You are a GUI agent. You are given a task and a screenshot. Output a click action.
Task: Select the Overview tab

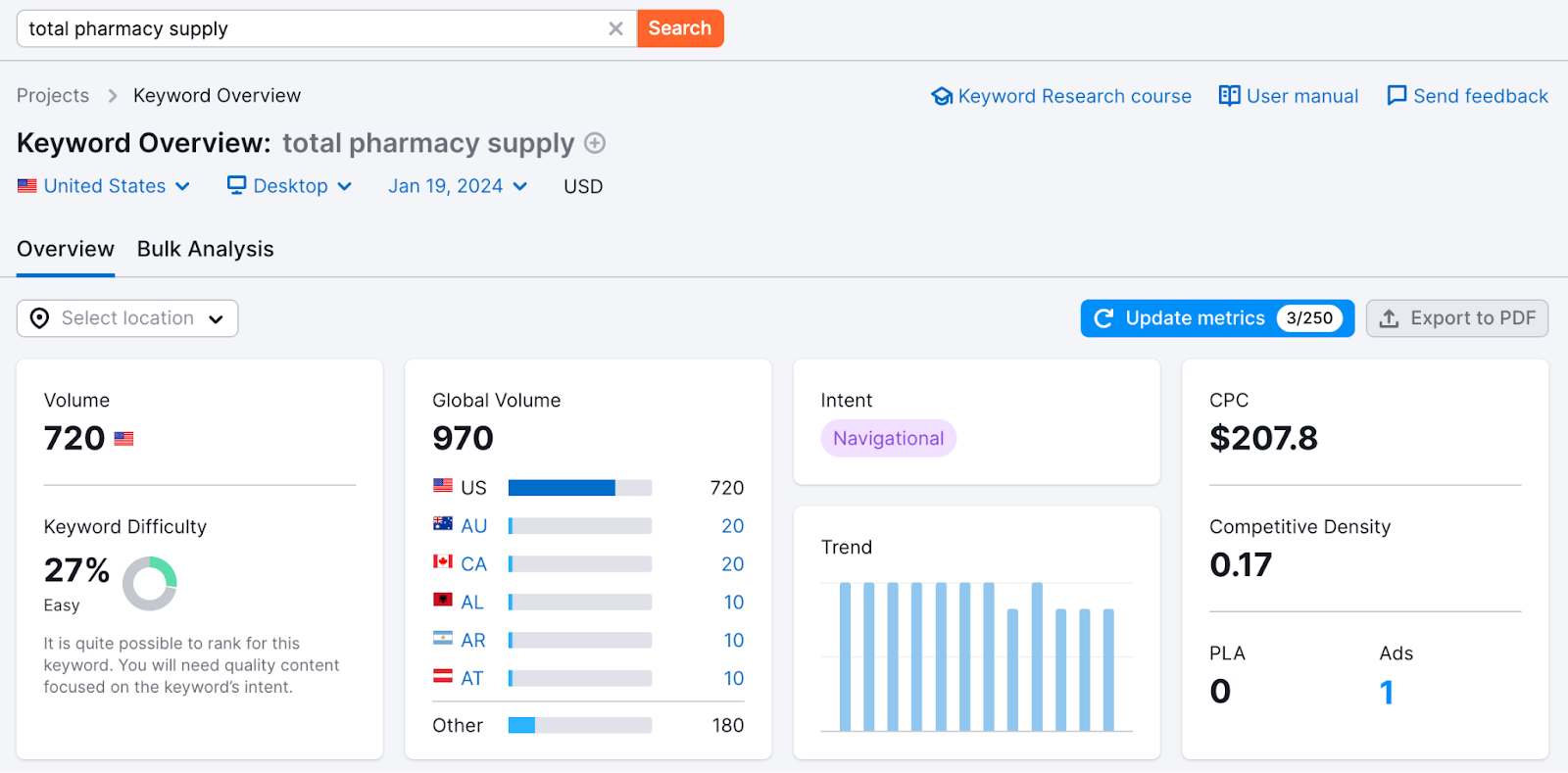[x=66, y=249]
